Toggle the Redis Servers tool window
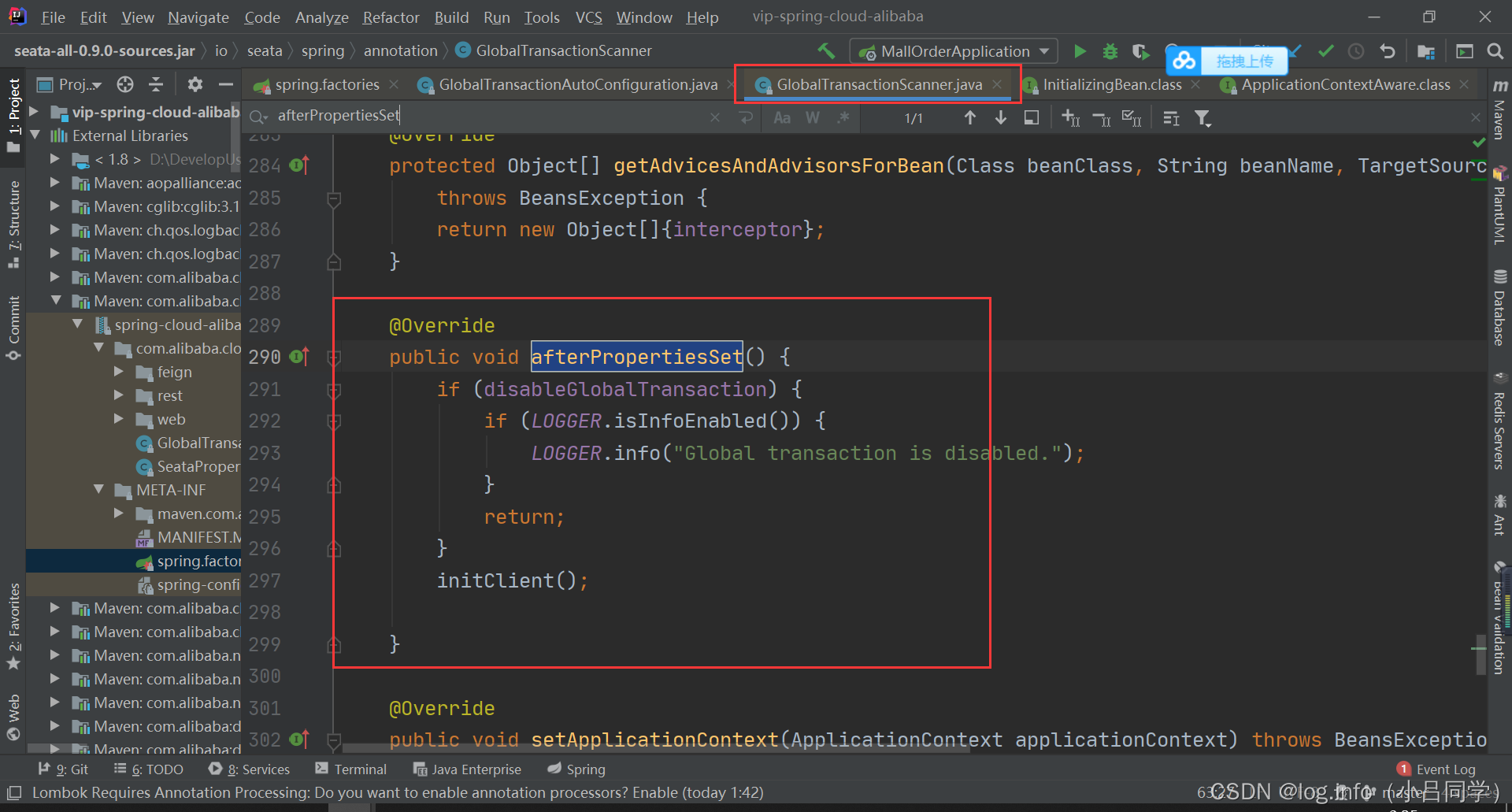The width and height of the screenshot is (1512, 812). (x=1500, y=421)
